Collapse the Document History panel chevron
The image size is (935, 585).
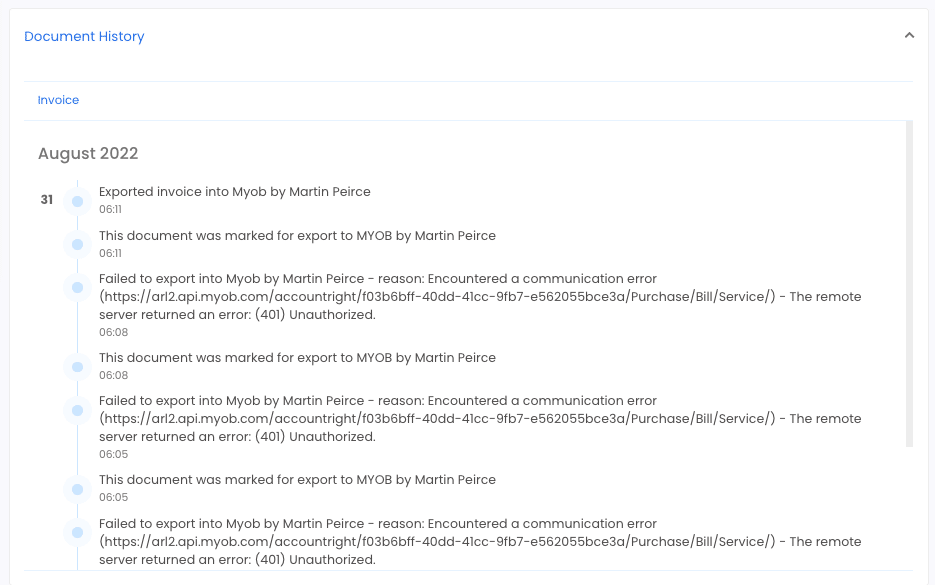(x=909, y=36)
